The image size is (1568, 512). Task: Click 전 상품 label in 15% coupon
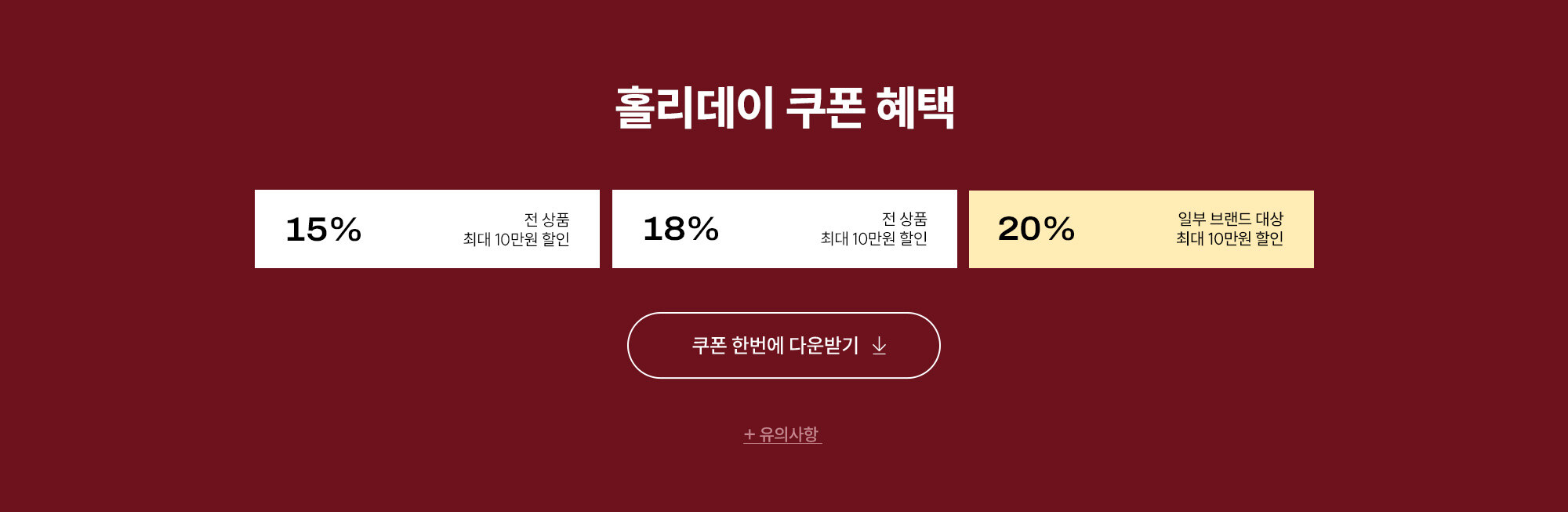point(546,220)
